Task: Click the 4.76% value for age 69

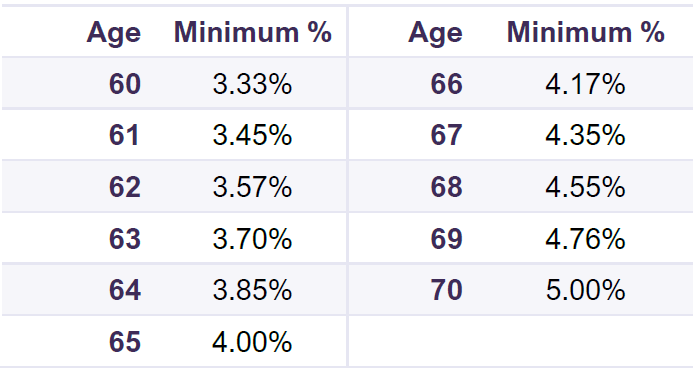Action: 585,239
